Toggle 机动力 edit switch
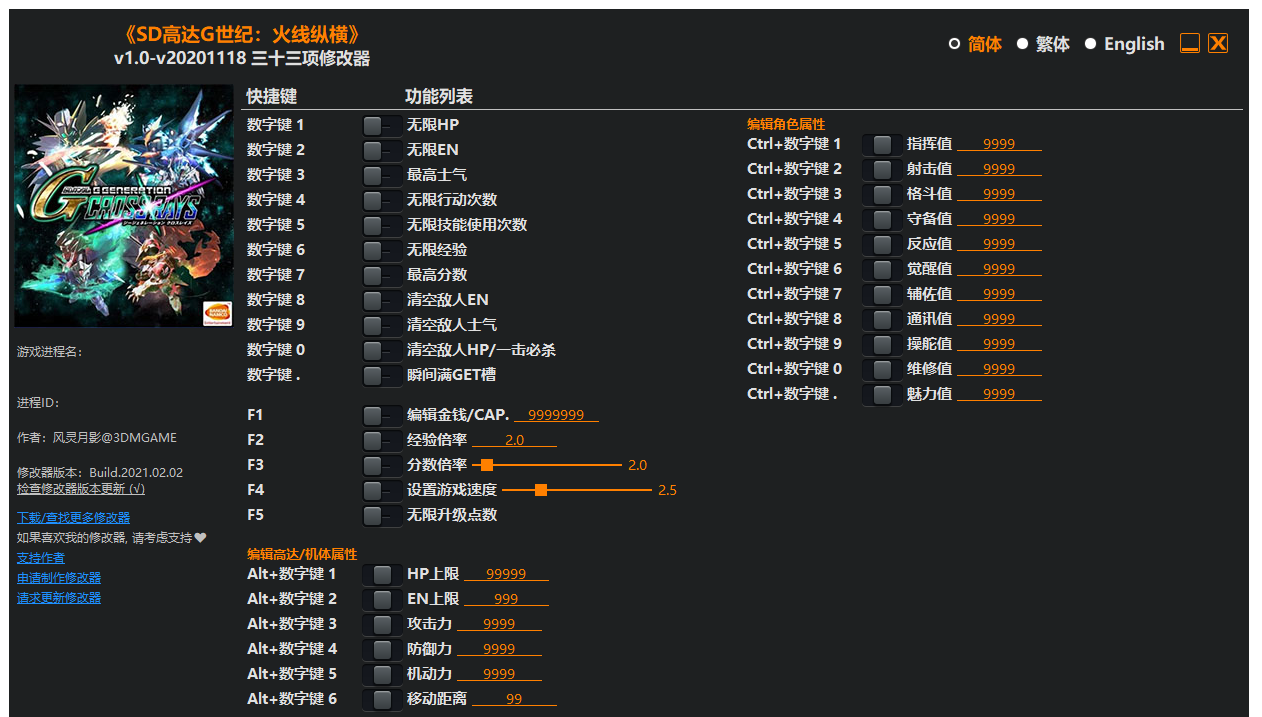Image resolution: width=1262 pixels, height=717 pixels. (382, 674)
